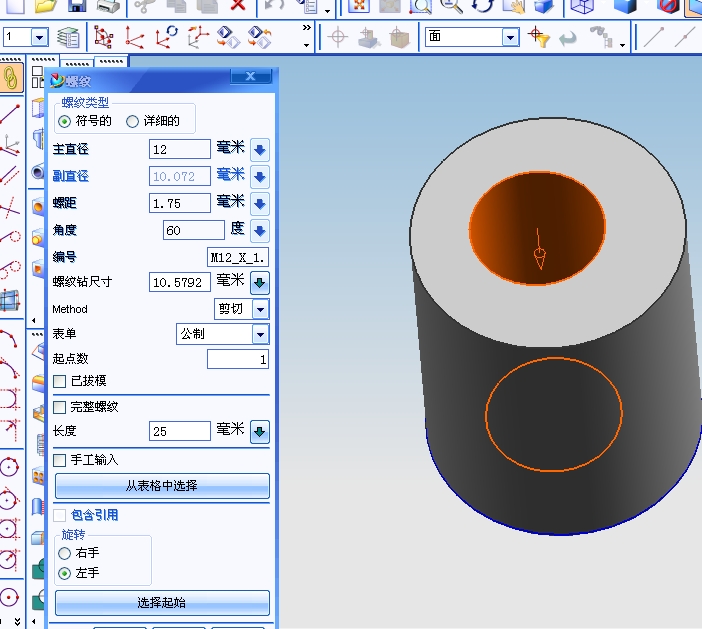The height and width of the screenshot is (629, 702).
Task: Click the selection filter funnel icon
Action: point(539,37)
